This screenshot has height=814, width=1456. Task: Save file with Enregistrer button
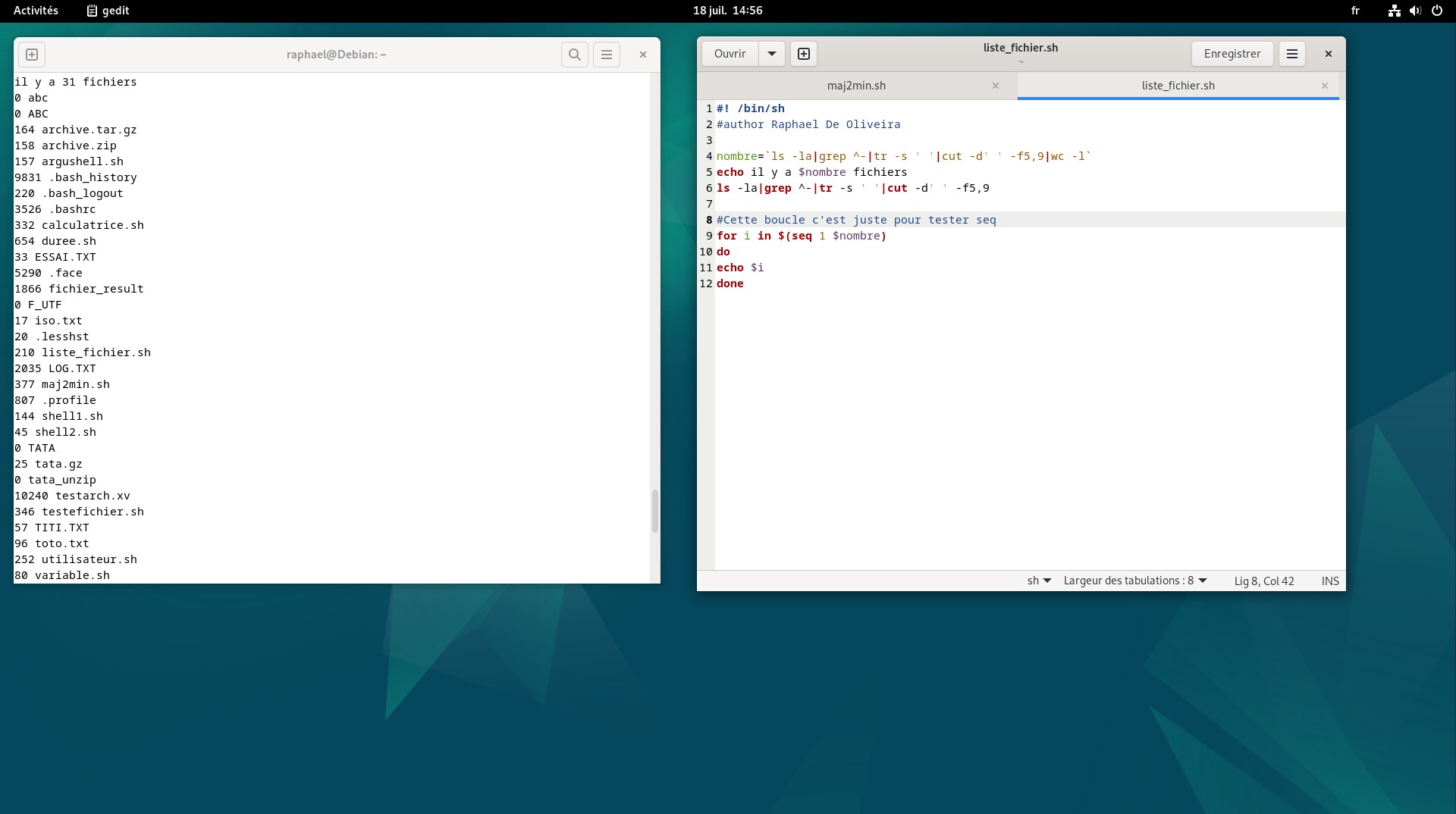click(x=1232, y=54)
